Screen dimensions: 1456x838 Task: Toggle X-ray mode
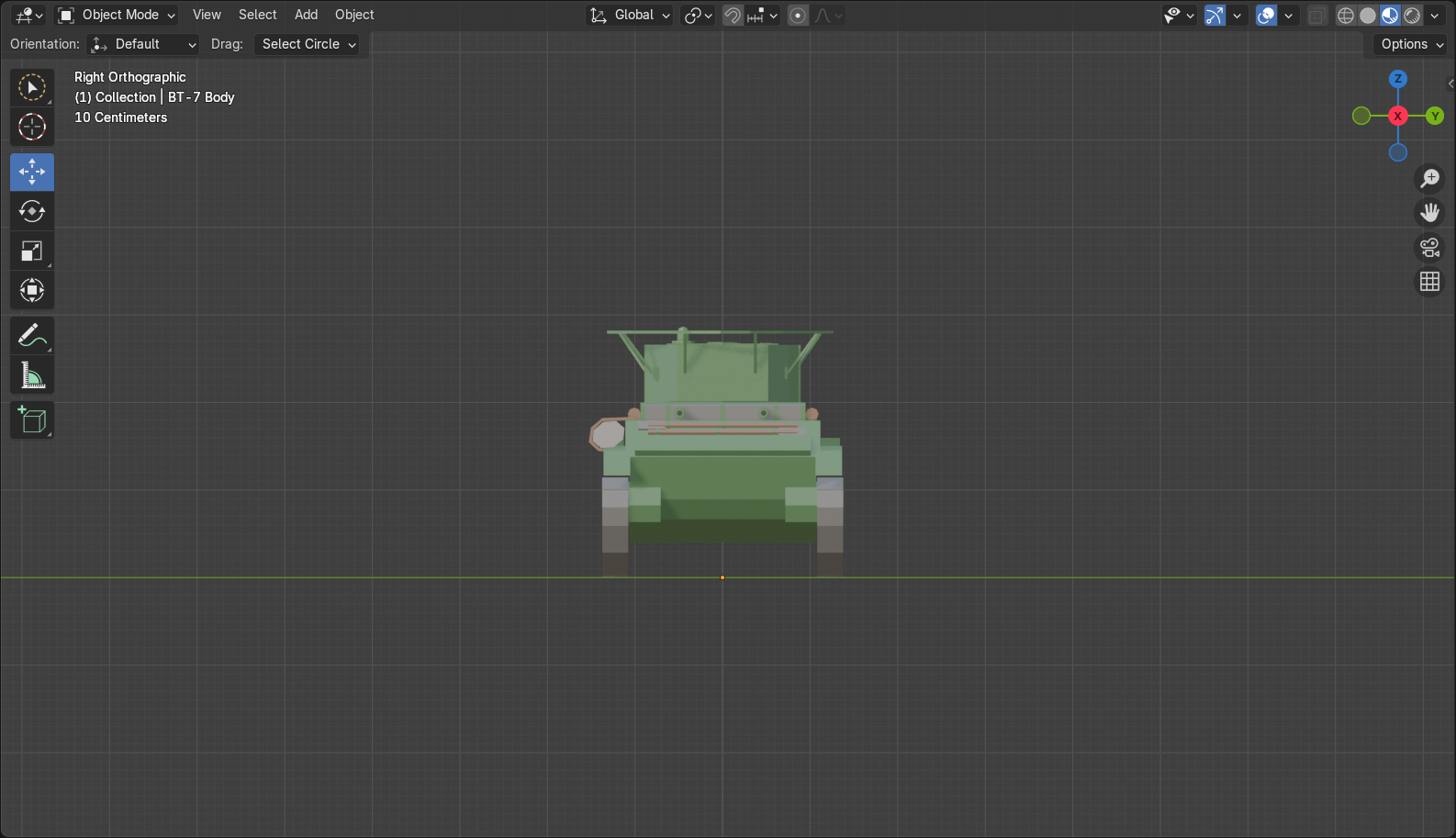click(1316, 15)
